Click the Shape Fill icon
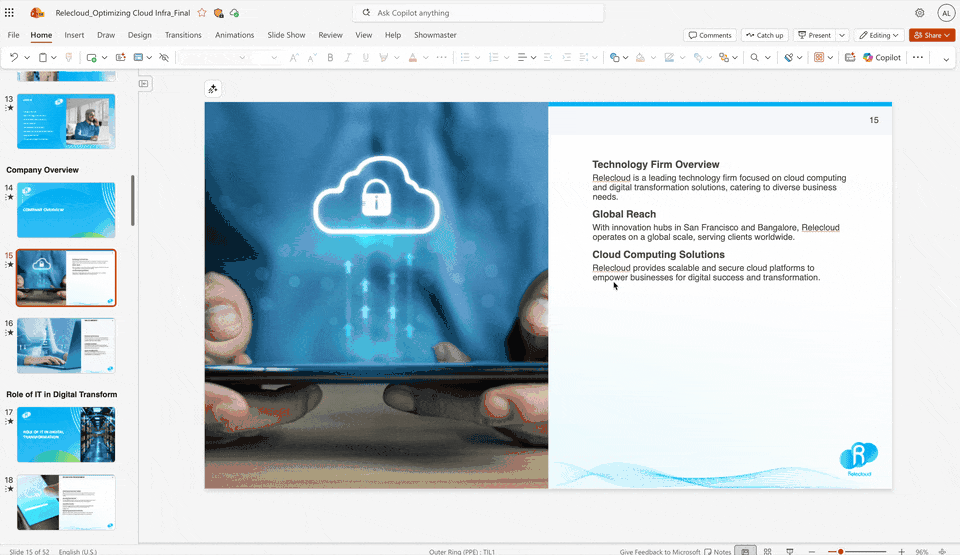This screenshot has width=960, height=555. coord(640,57)
